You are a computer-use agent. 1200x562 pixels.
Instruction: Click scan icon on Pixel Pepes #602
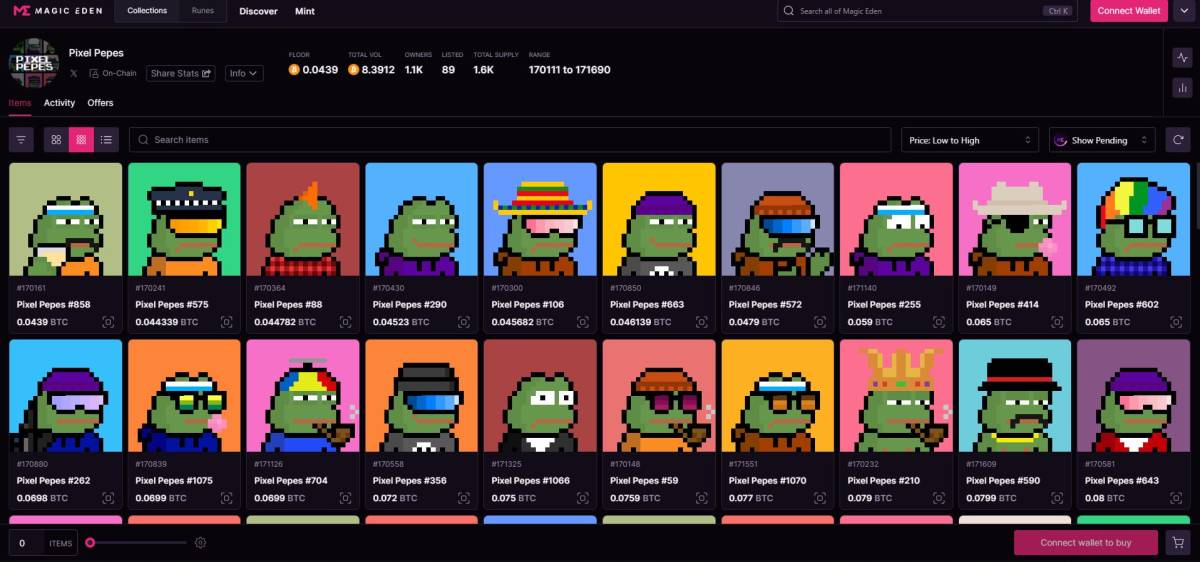(x=1176, y=322)
